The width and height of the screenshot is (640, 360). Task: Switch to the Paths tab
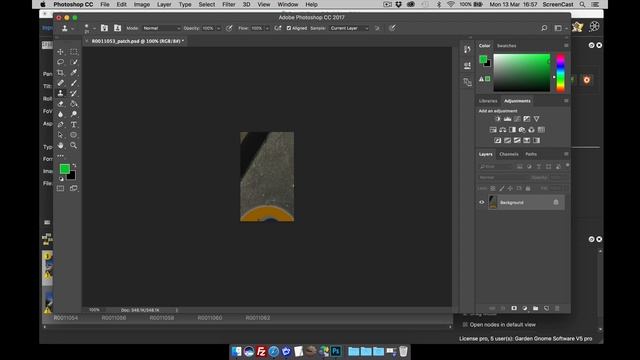tap(531, 154)
